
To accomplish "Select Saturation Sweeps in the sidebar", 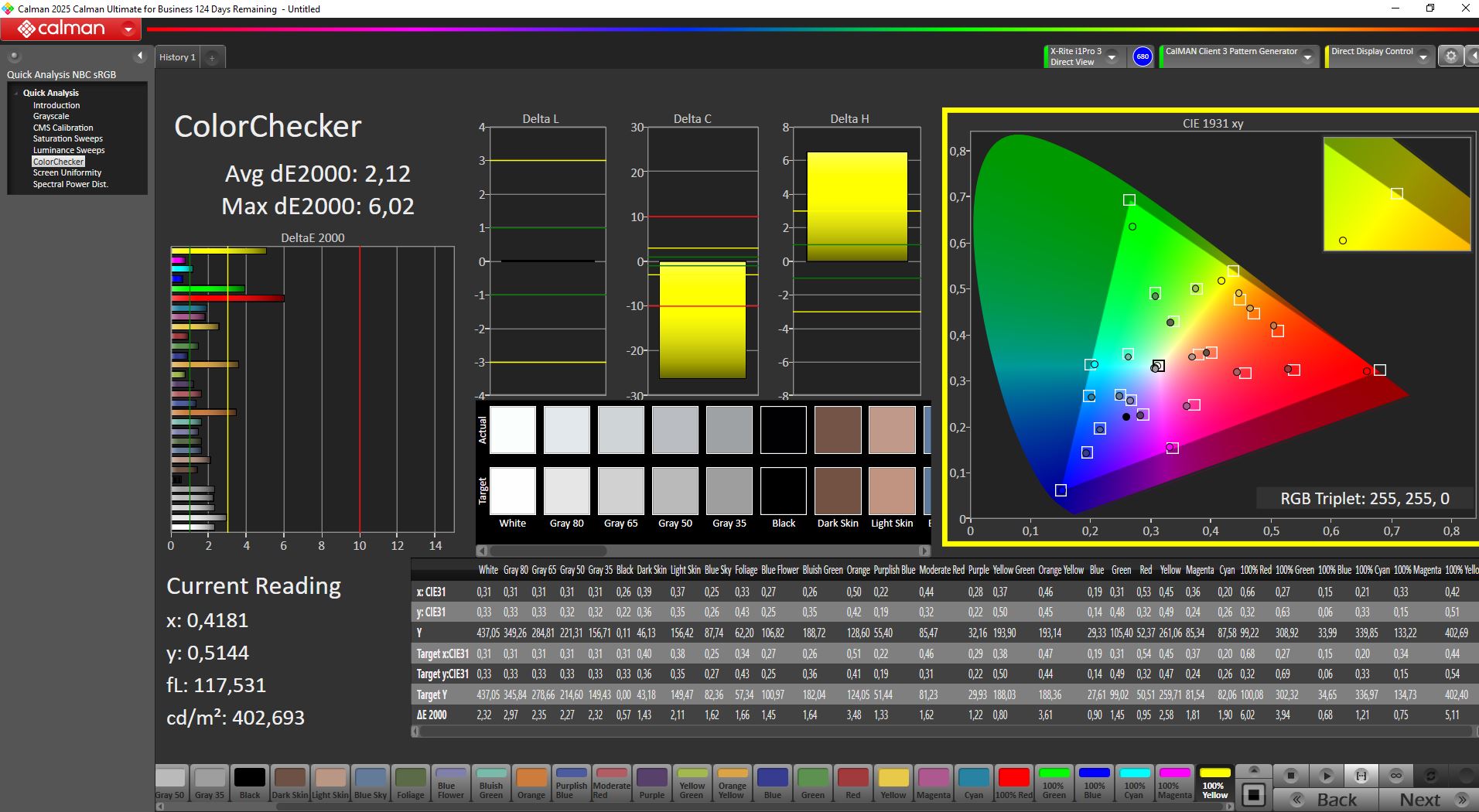I will (x=67, y=138).
